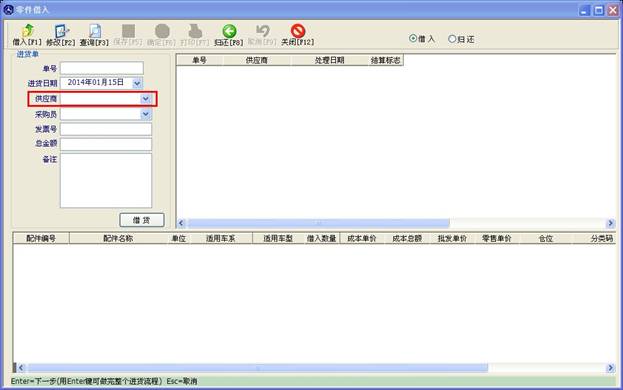The image size is (623, 390).
Task: Click the 处理日期 column header
Action: click(329, 60)
